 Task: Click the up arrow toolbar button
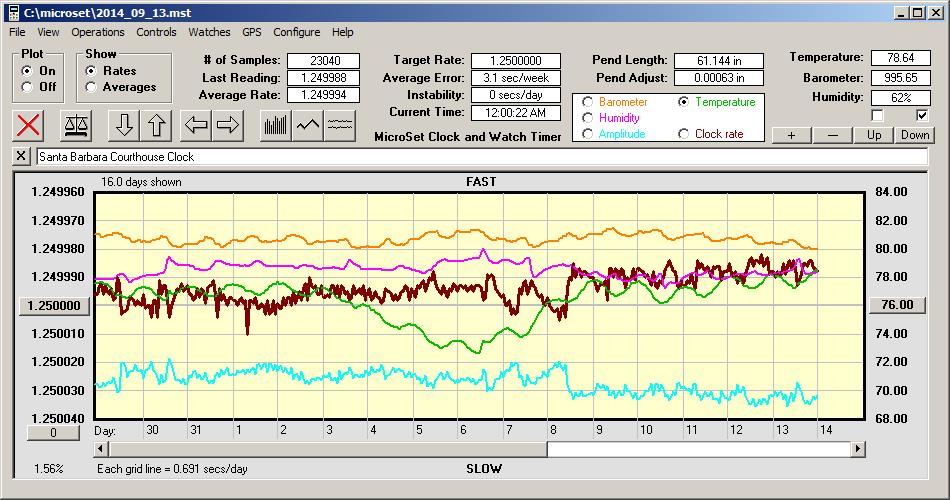(156, 125)
